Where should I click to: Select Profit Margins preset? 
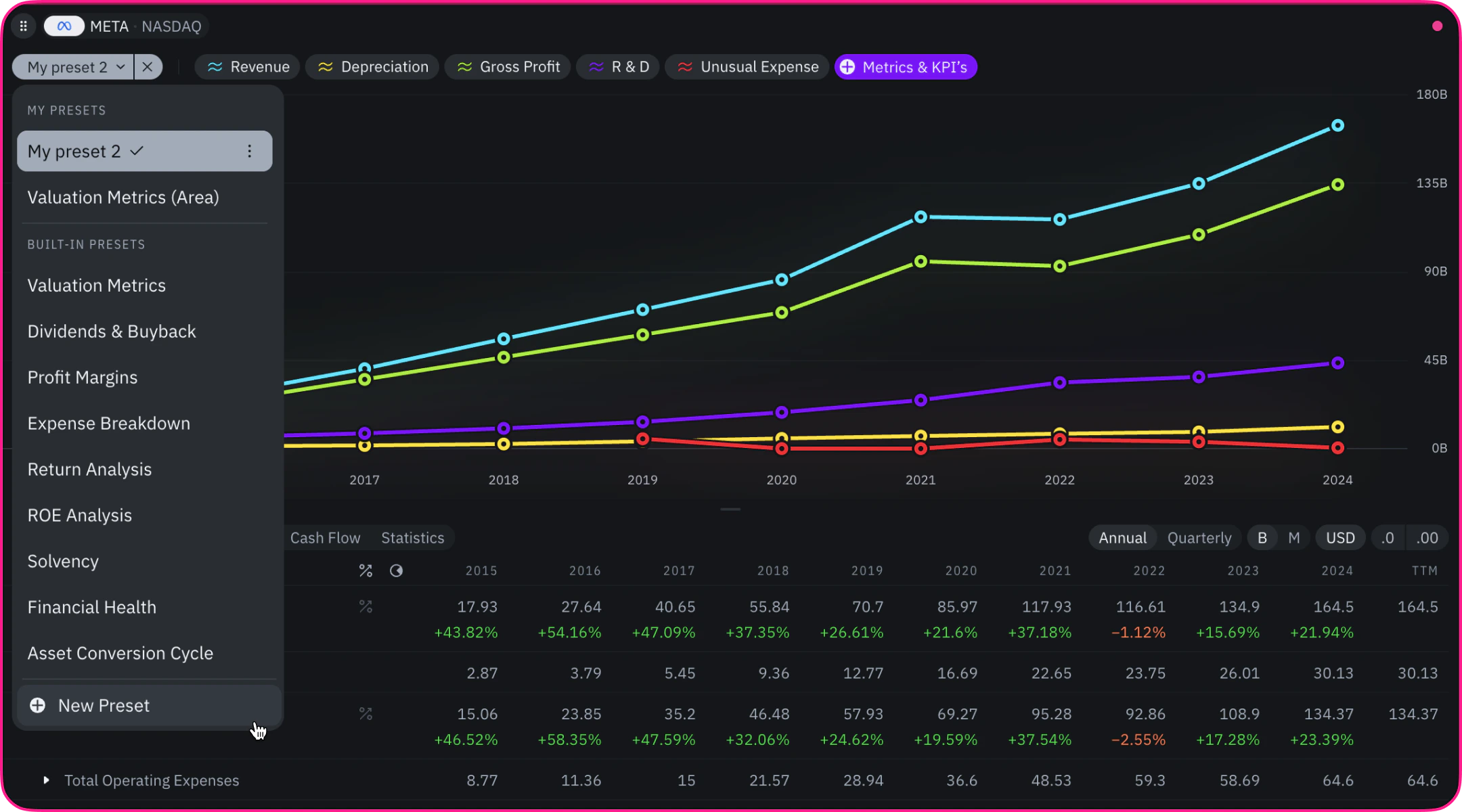[x=83, y=378]
